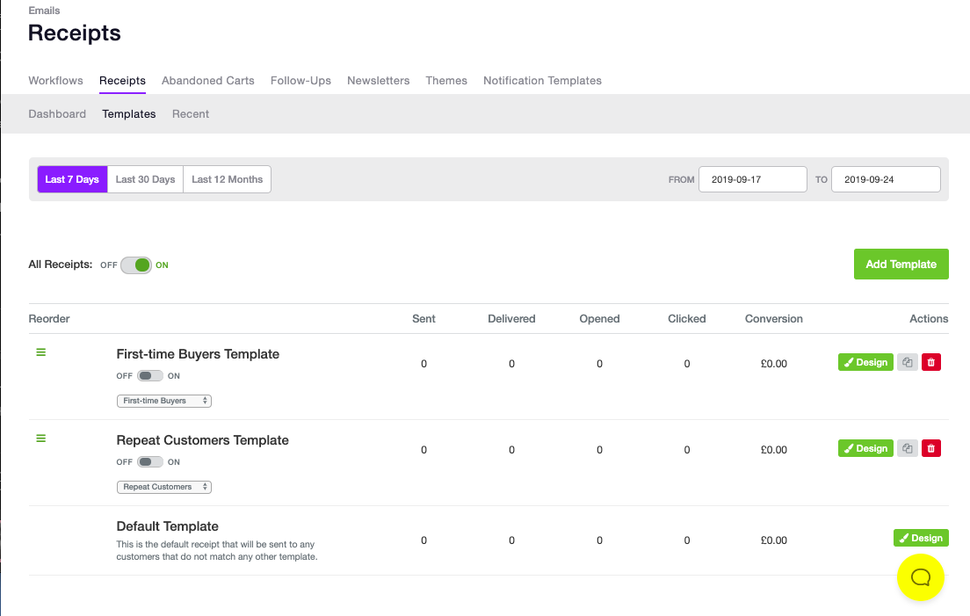Select the Last 30 Days range

coord(144,178)
